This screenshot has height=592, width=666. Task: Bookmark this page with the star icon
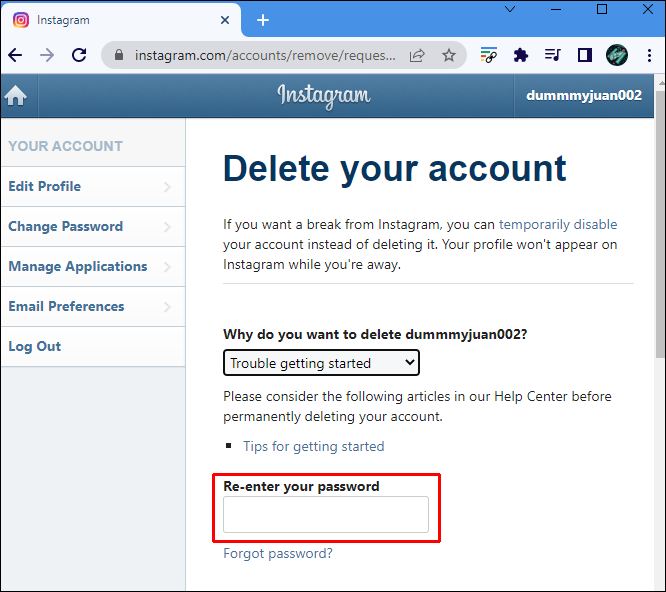(449, 55)
